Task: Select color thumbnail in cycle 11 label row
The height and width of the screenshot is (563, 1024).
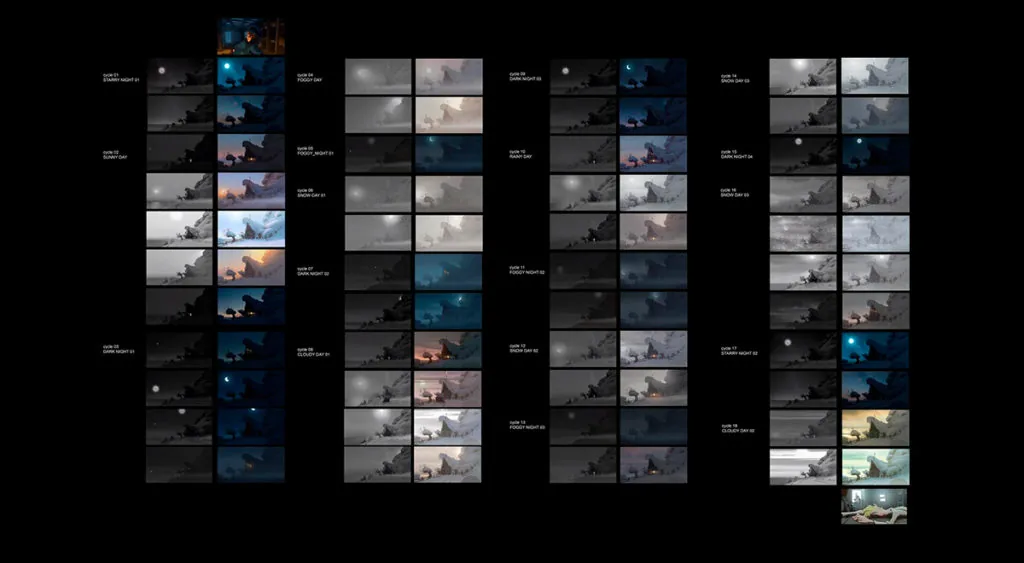Action: pos(653,271)
